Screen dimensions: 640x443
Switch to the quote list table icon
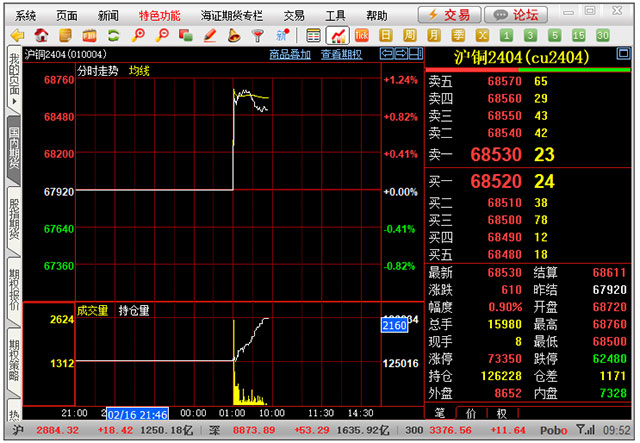[x=313, y=36]
